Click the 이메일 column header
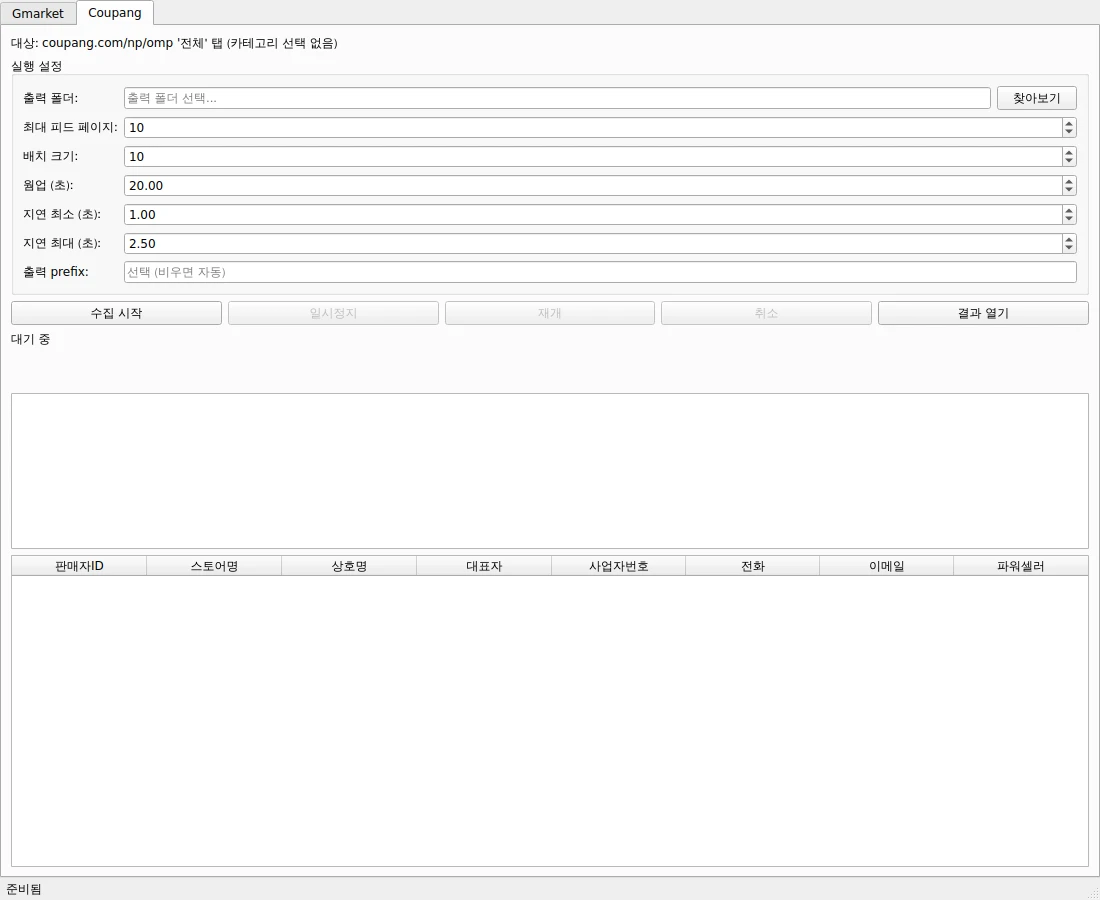The height and width of the screenshot is (900, 1100). (887, 566)
